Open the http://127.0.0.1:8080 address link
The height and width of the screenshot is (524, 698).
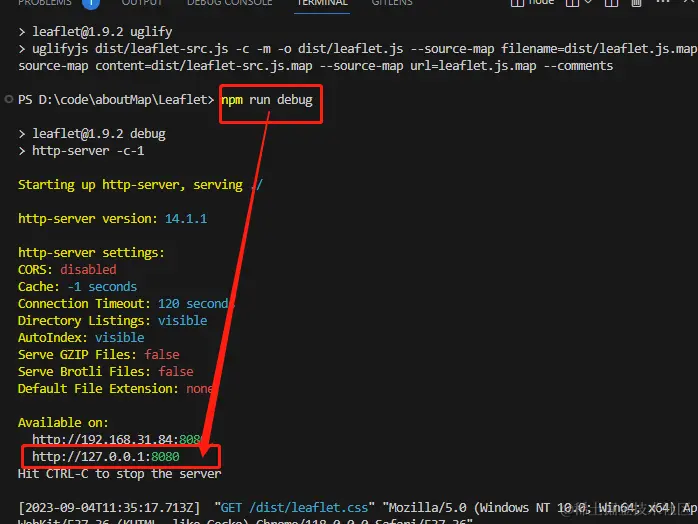click(106, 457)
